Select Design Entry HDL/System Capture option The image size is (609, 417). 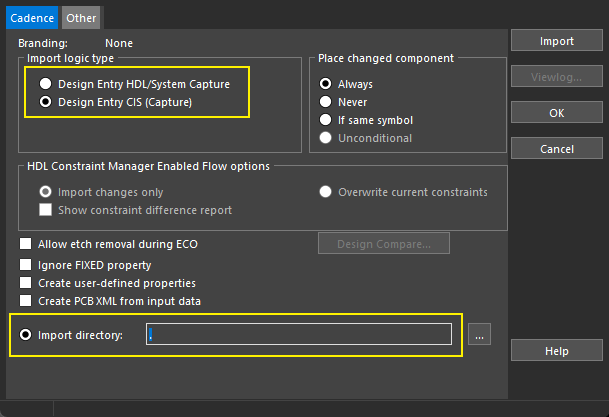[x=45, y=84]
